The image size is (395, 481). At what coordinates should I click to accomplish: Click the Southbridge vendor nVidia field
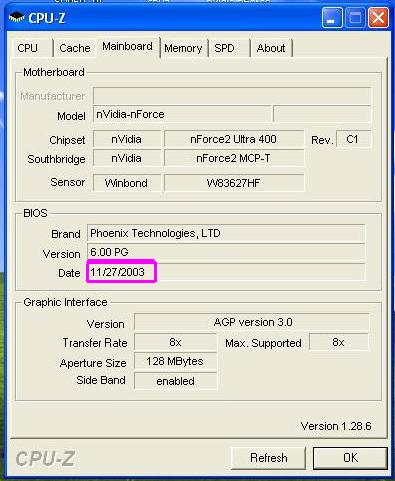click(127, 158)
